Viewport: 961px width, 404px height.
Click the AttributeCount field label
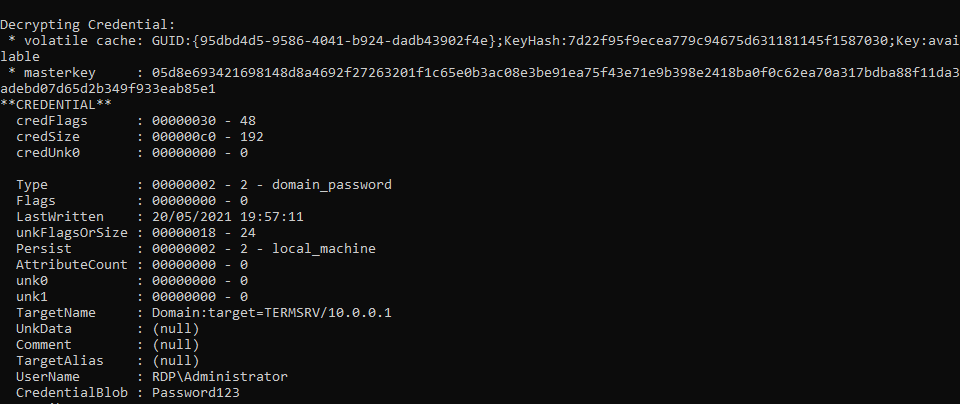[x=70, y=264]
